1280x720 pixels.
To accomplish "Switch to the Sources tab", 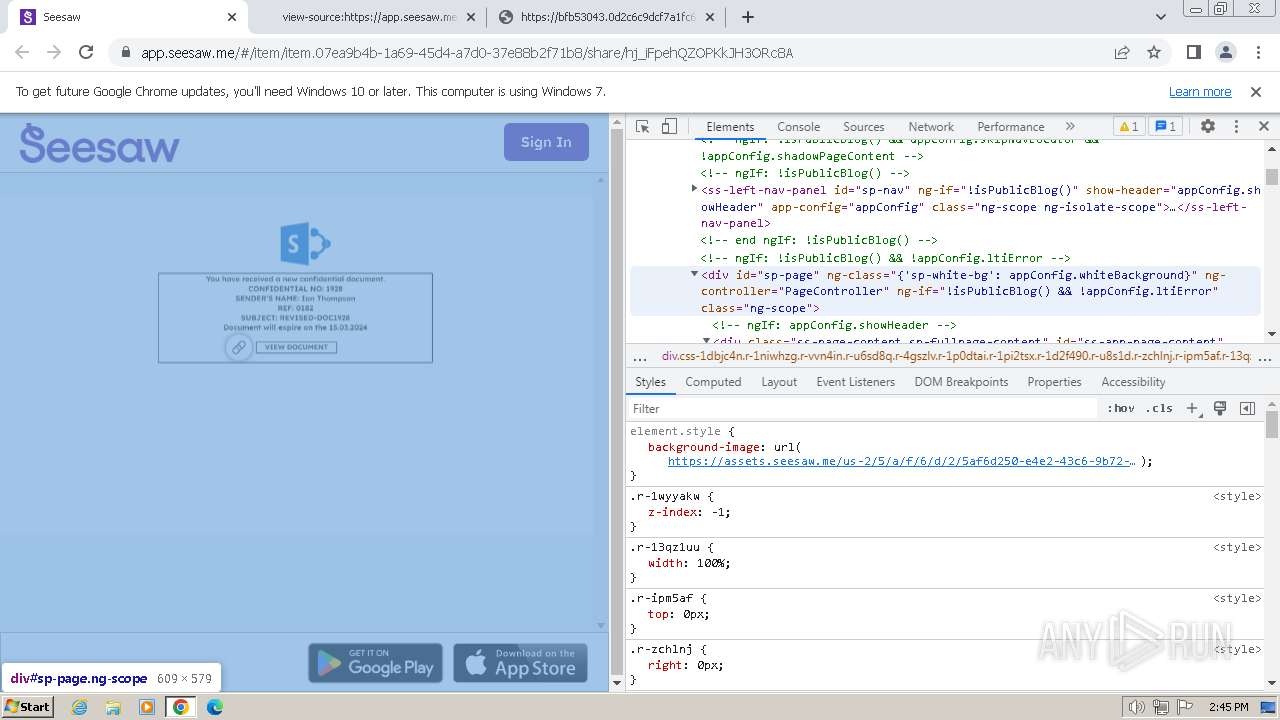I will click(x=864, y=127).
